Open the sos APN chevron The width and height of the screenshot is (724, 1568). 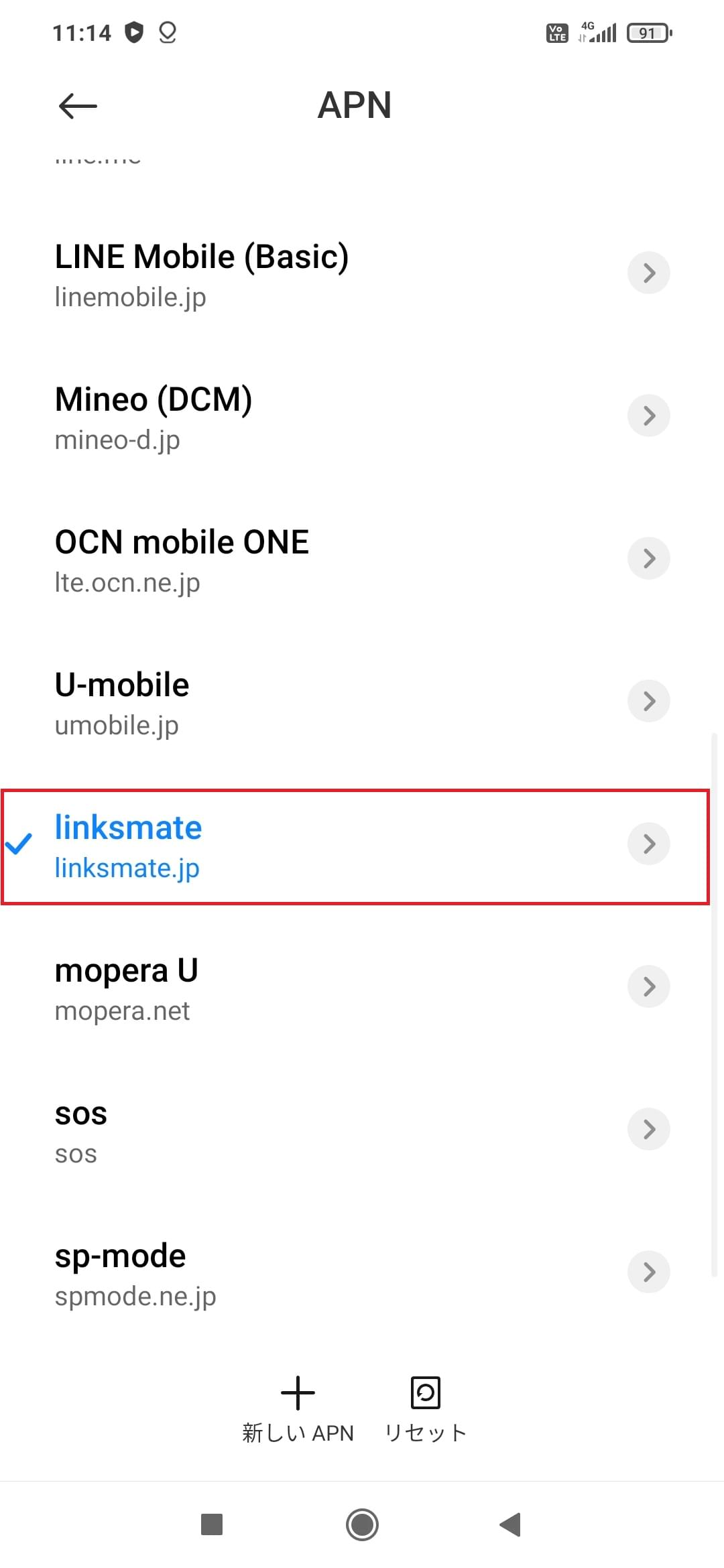click(648, 1129)
